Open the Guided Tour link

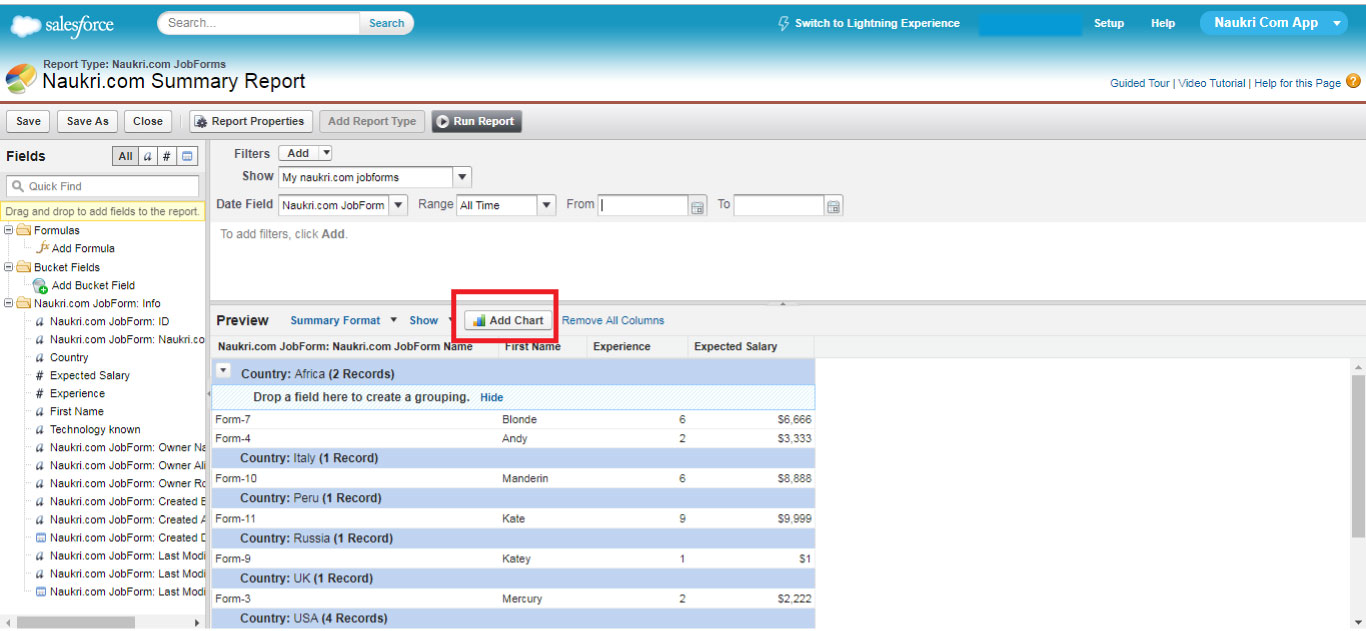(x=1139, y=83)
